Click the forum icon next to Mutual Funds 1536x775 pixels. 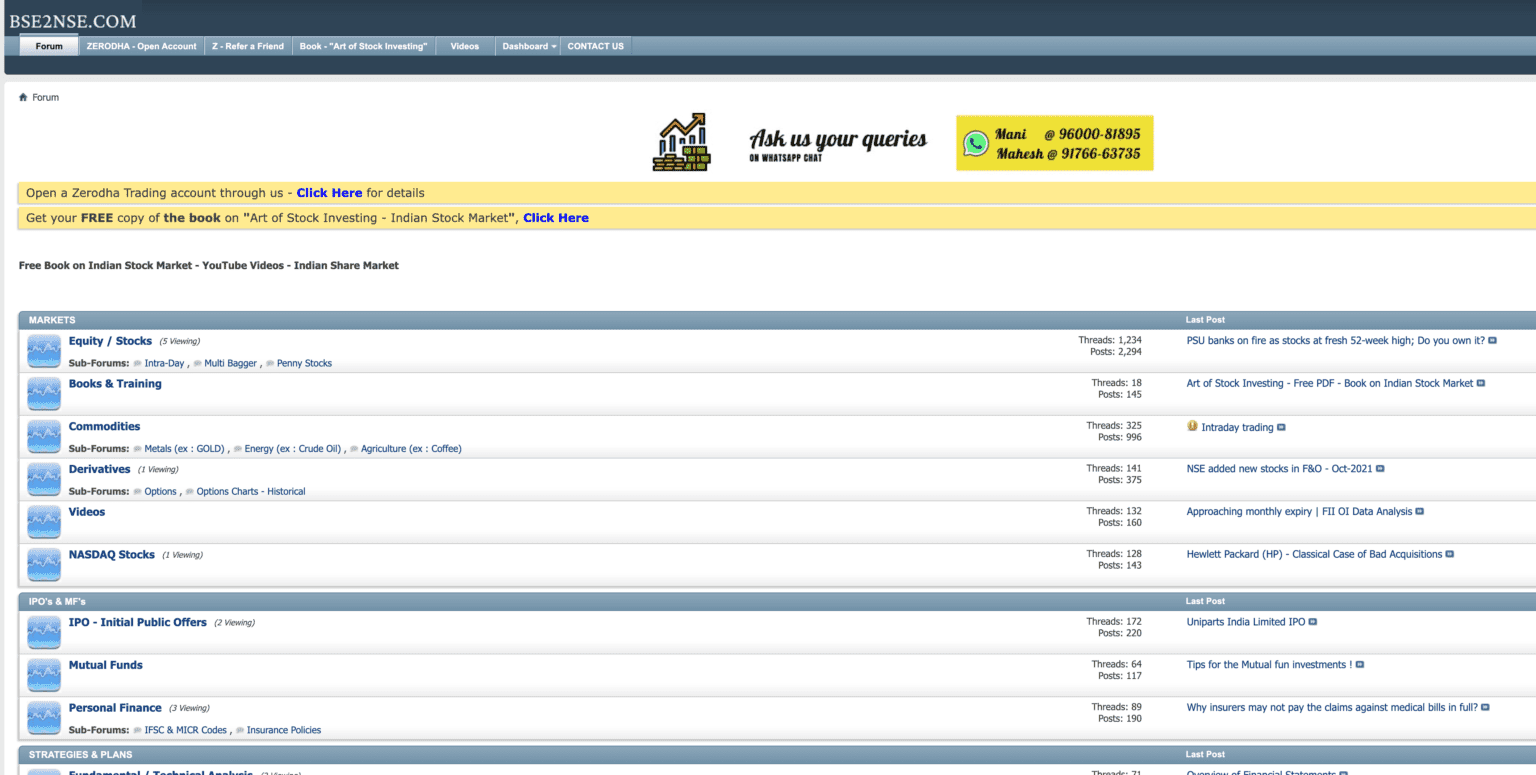click(44, 675)
